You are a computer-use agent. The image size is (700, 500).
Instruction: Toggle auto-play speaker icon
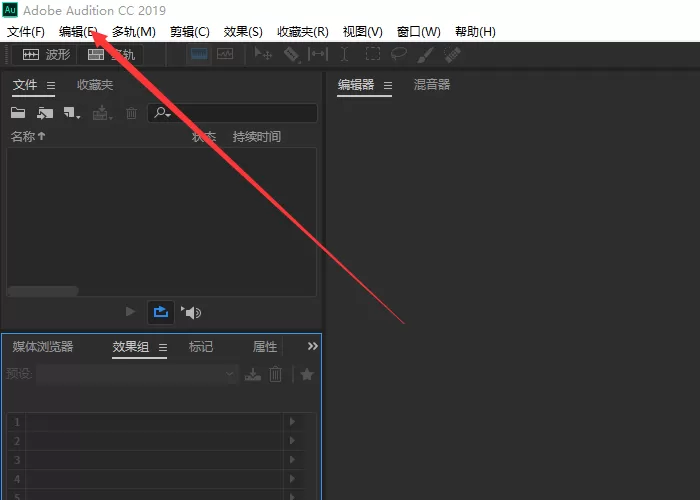[x=191, y=312]
